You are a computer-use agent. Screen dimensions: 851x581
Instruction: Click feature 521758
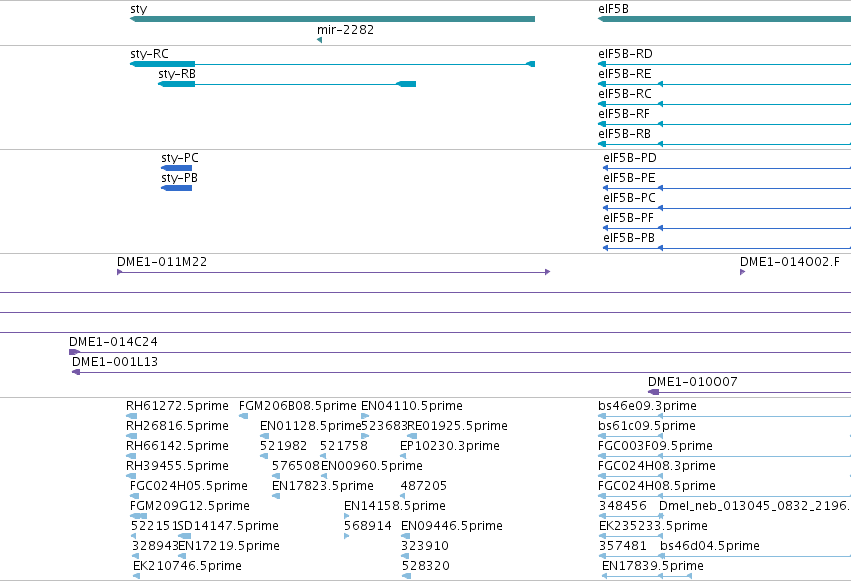(344, 446)
